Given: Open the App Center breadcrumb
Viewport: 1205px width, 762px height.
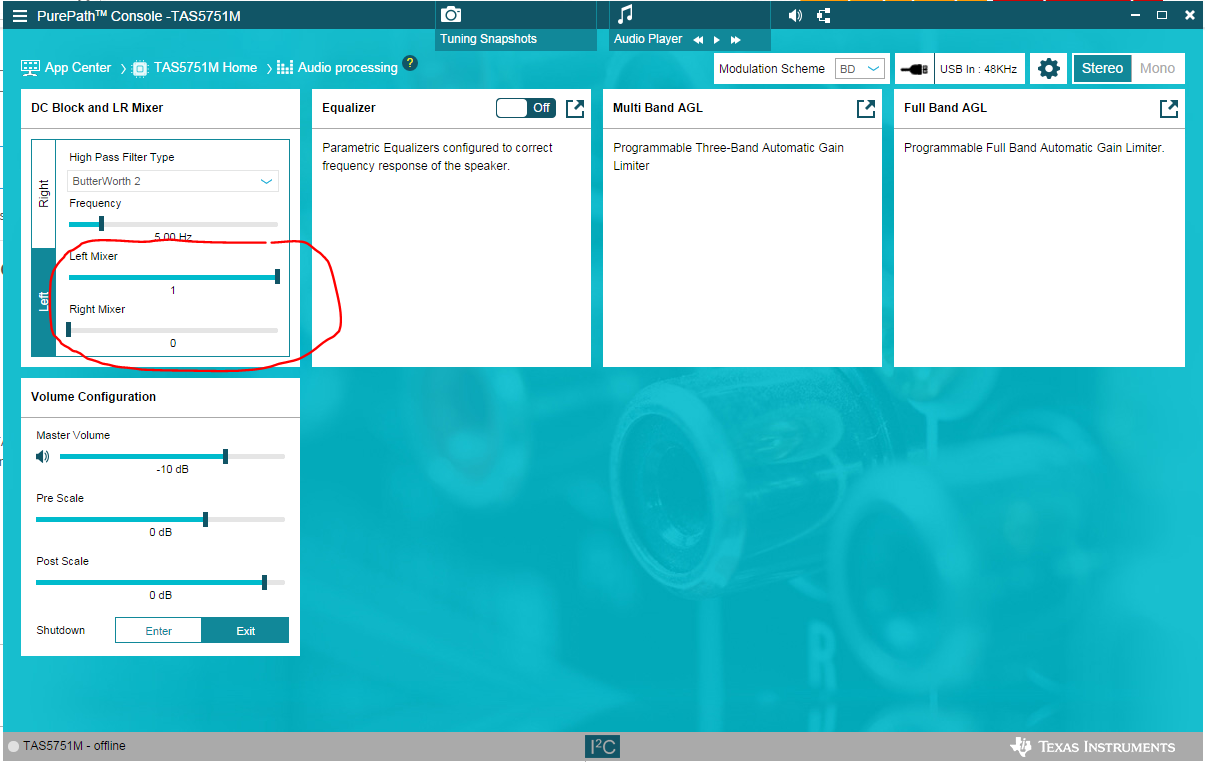Looking at the screenshot, I should click(x=78, y=67).
